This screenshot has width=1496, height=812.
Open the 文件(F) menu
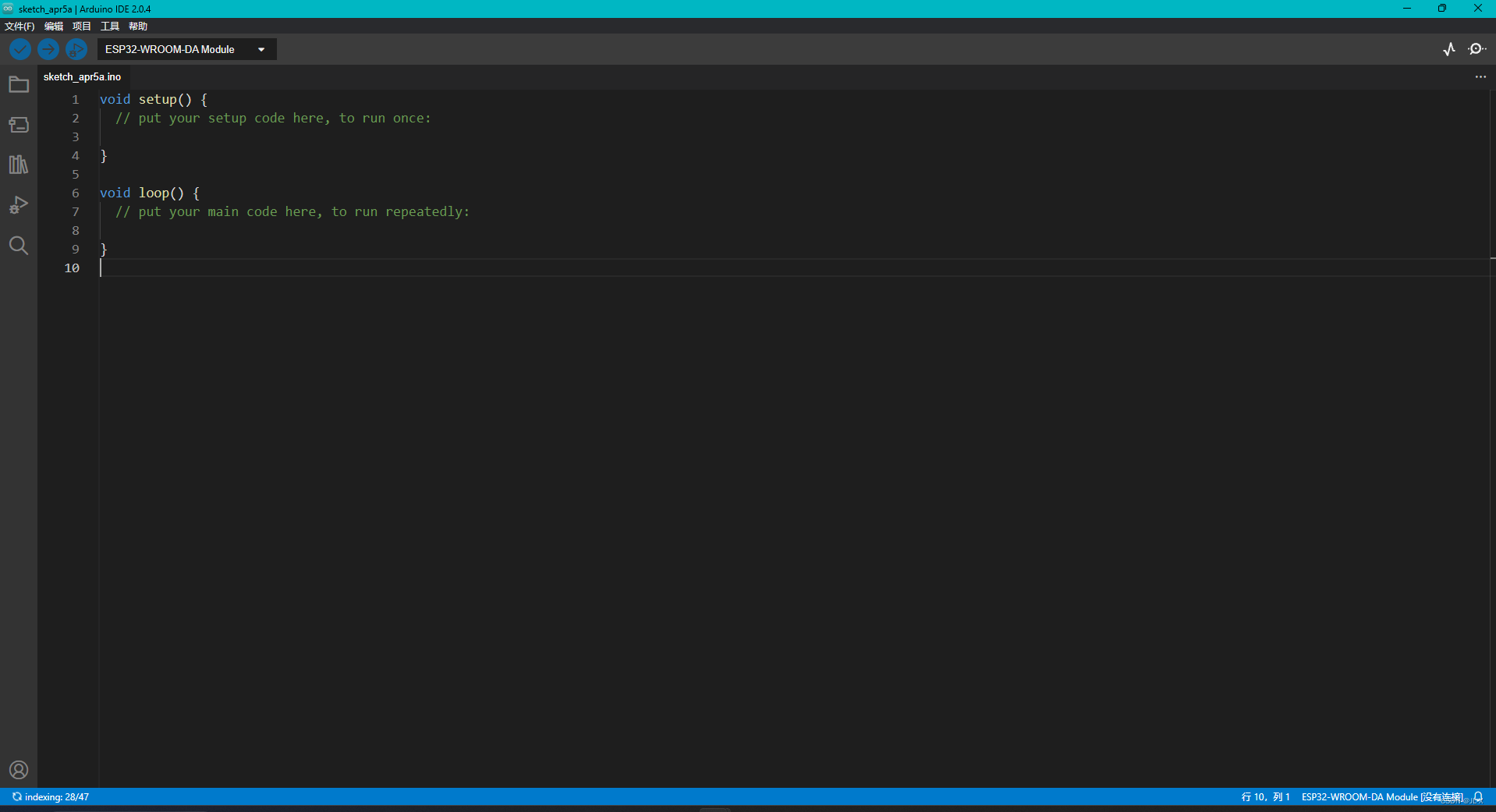pos(19,27)
